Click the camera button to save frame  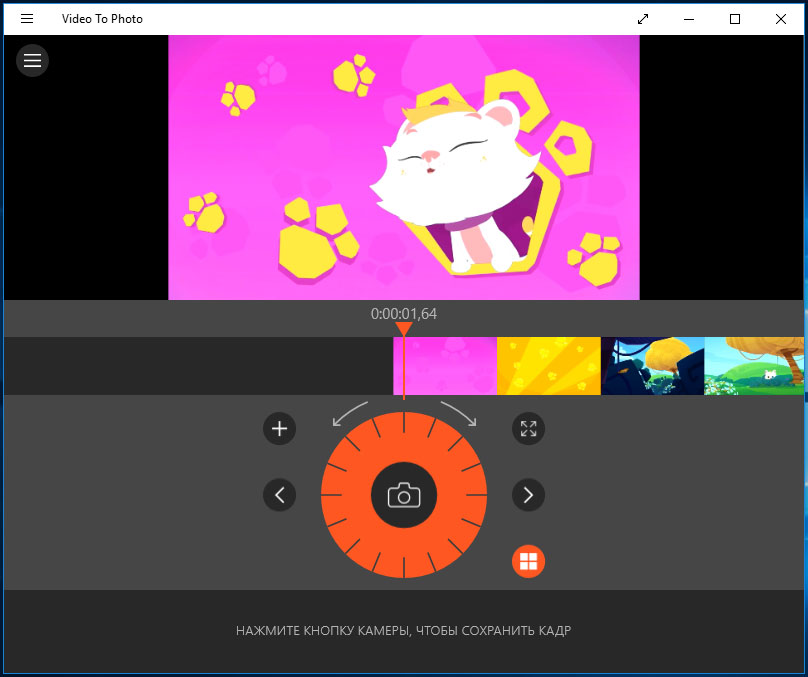[x=404, y=495]
